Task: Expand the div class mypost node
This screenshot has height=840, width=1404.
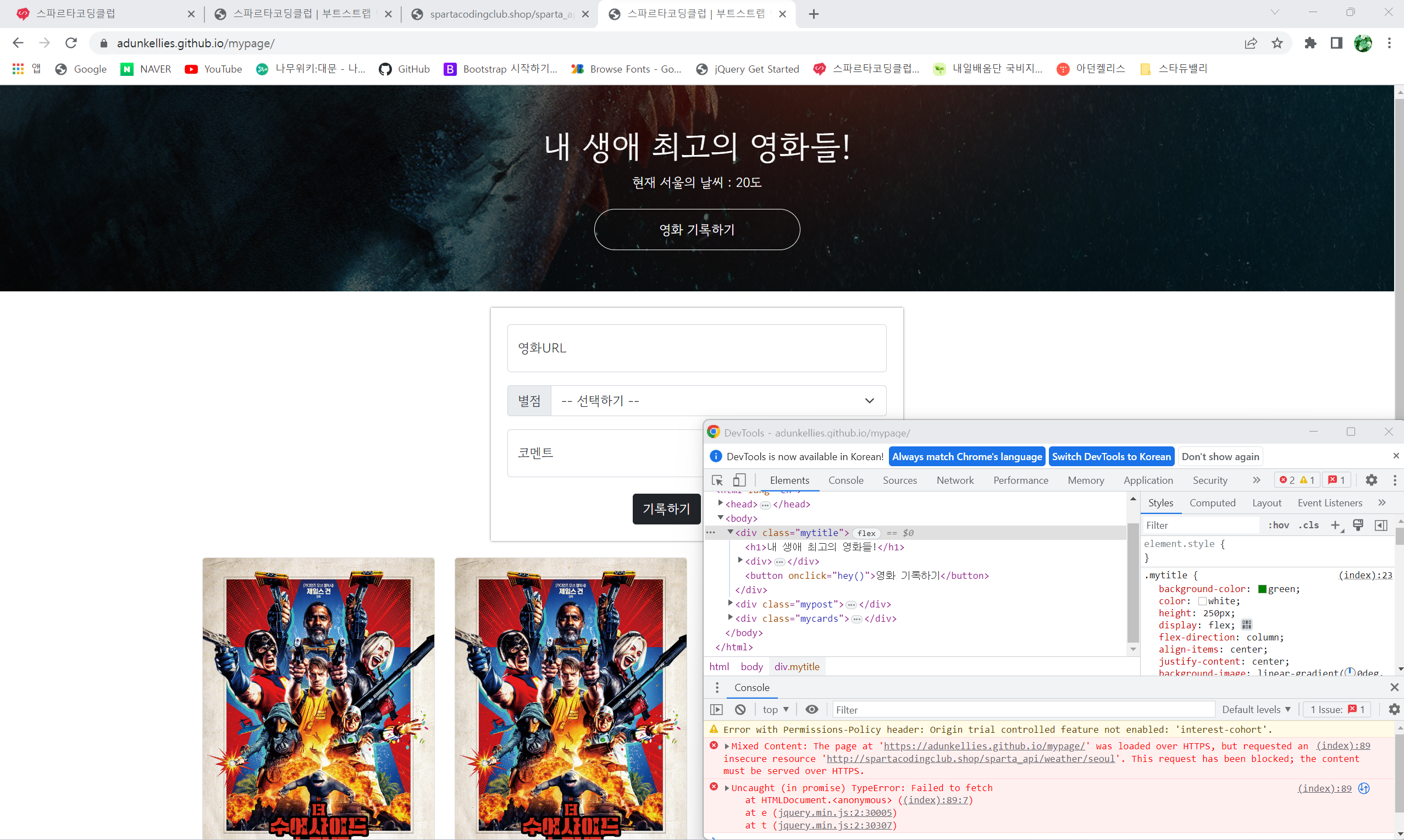Action: pyautogui.click(x=731, y=604)
